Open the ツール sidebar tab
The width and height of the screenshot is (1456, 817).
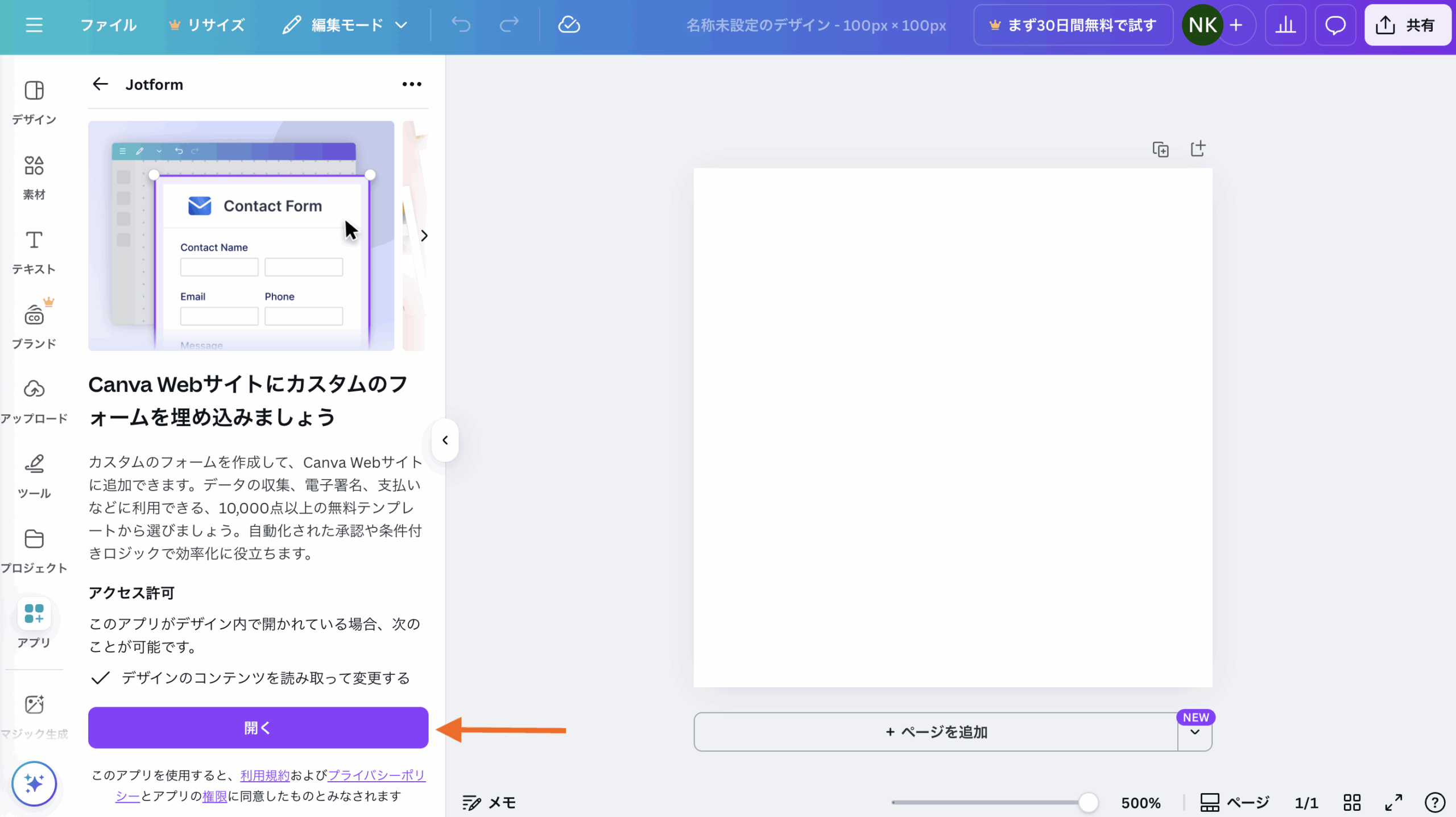point(34,476)
